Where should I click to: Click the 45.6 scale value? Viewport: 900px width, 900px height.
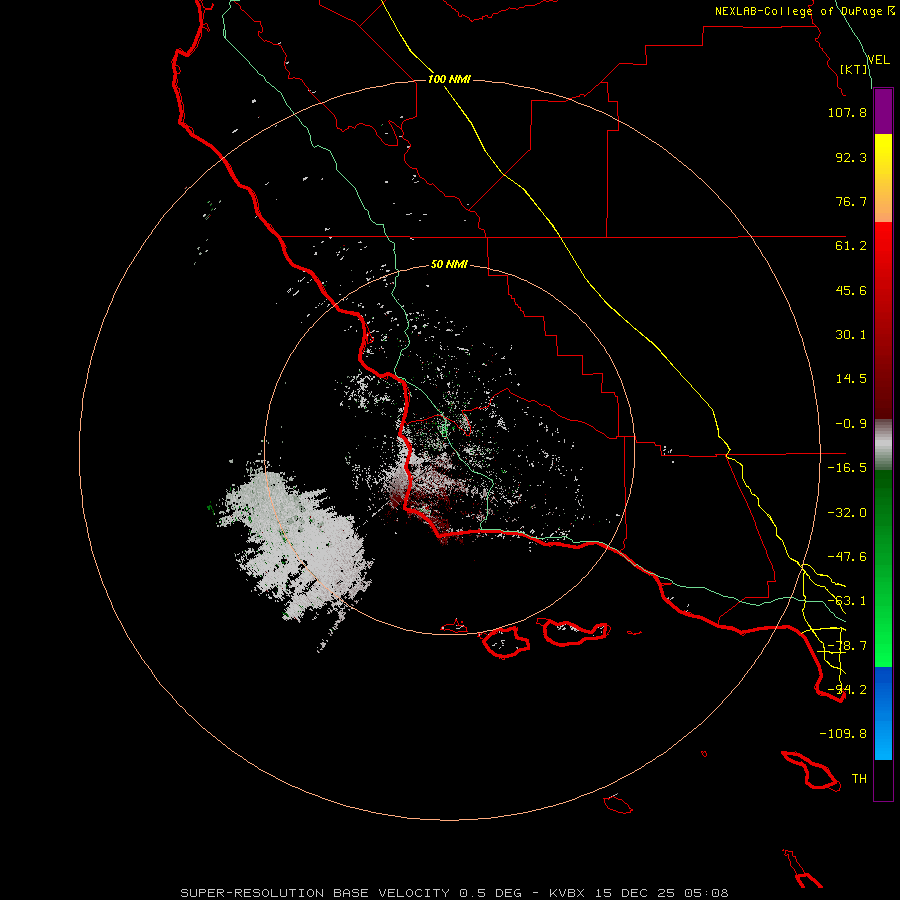pyautogui.click(x=851, y=290)
